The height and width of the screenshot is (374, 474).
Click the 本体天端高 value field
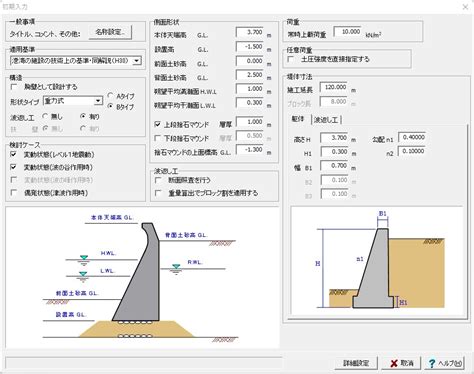250,32
